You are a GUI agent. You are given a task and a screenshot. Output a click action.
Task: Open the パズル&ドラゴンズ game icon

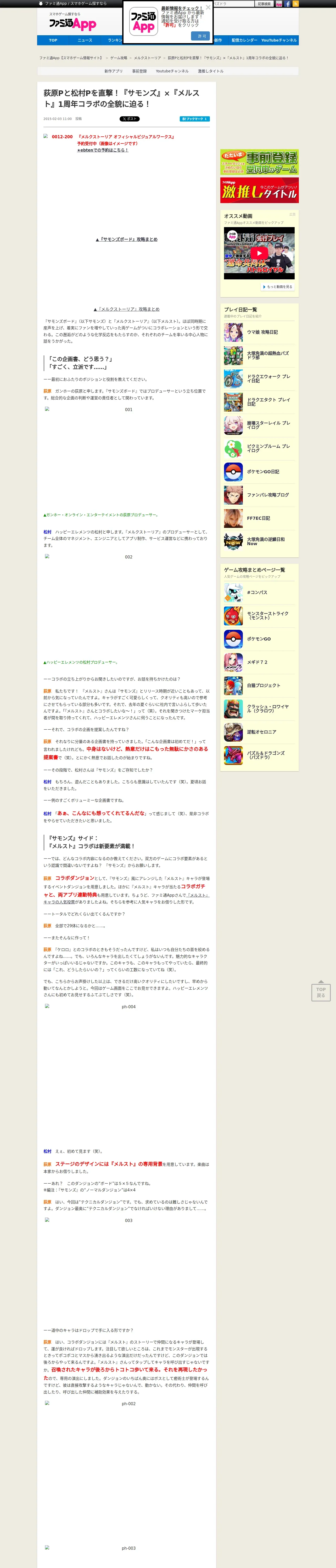(233, 756)
